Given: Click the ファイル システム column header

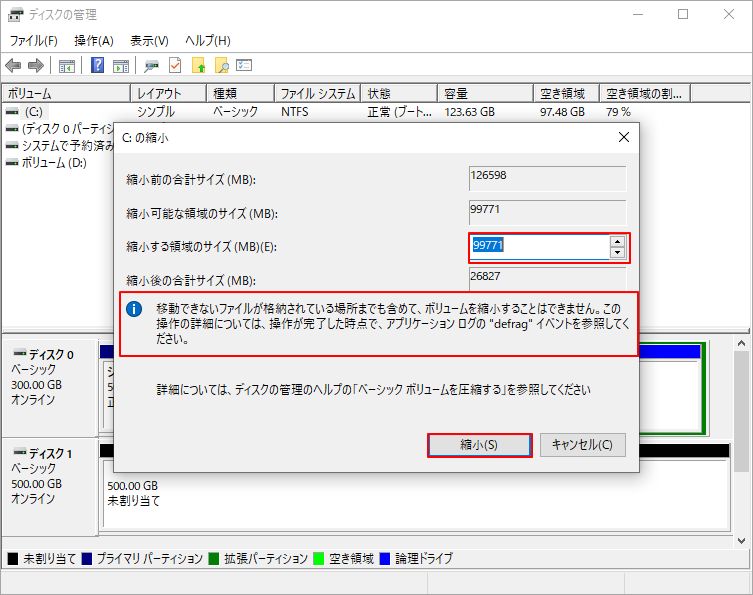Looking at the screenshot, I should (316, 93).
